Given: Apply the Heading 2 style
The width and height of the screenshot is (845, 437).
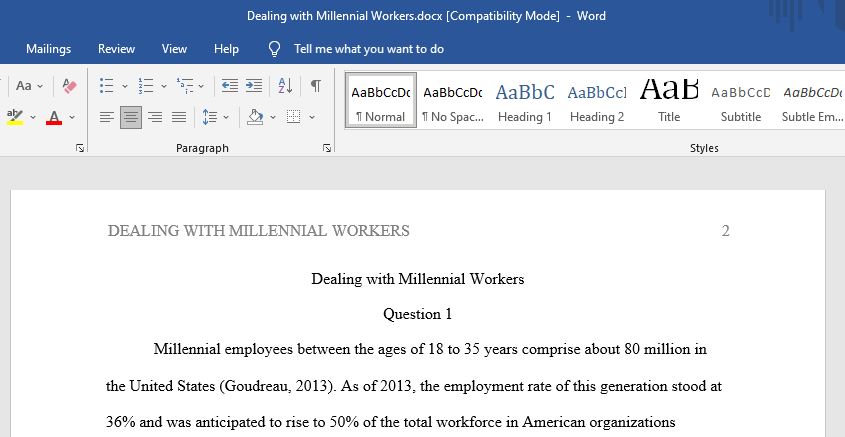Looking at the screenshot, I should 597,101.
